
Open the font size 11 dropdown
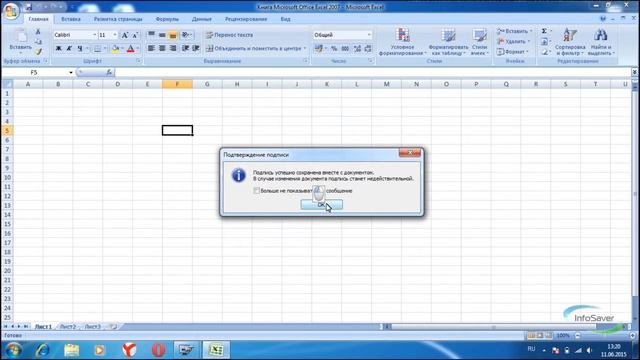pyautogui.click(x=115, y=35)
